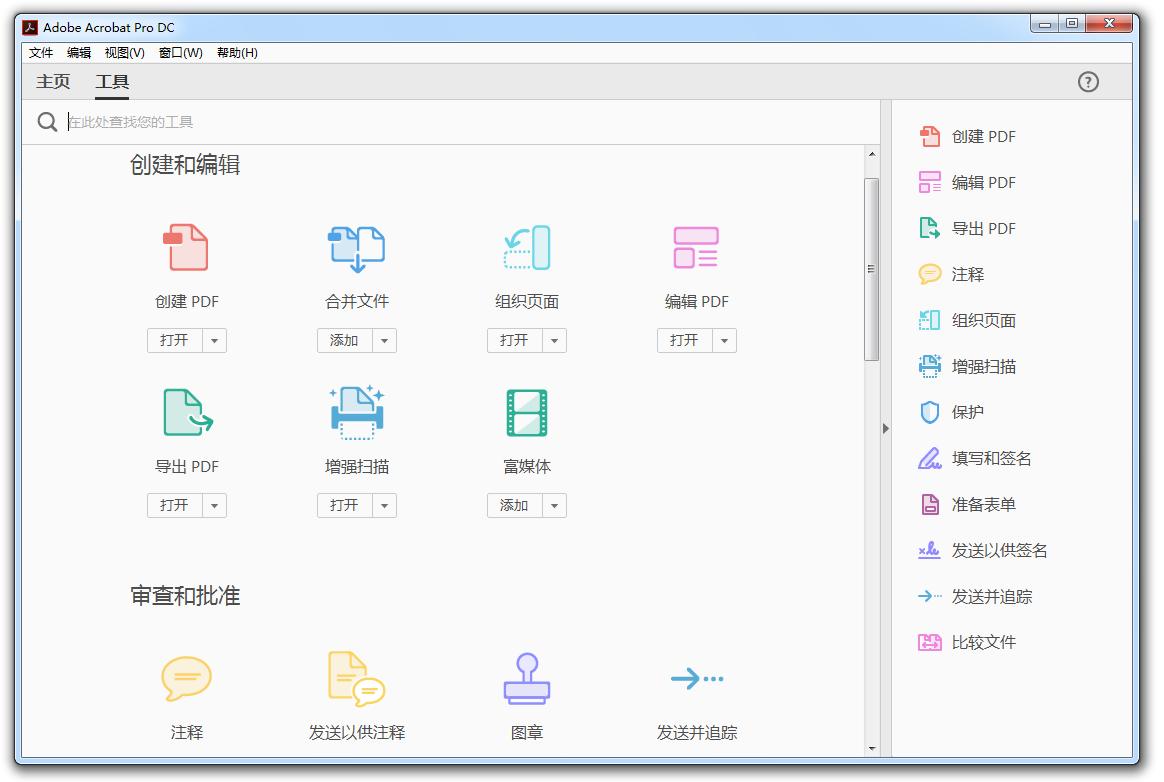Expand dropdown arrow beside 创建 PDF 打开
The image size is (1164, 782).
pyautogui.click(x=215, y=341)
